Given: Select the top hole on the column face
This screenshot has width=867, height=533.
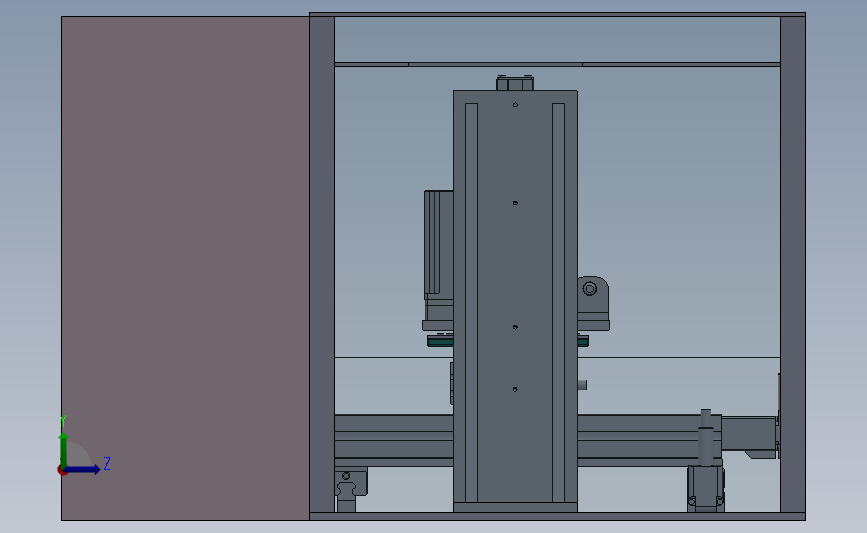Looking at the screenshot, I should tap(515, 104).
